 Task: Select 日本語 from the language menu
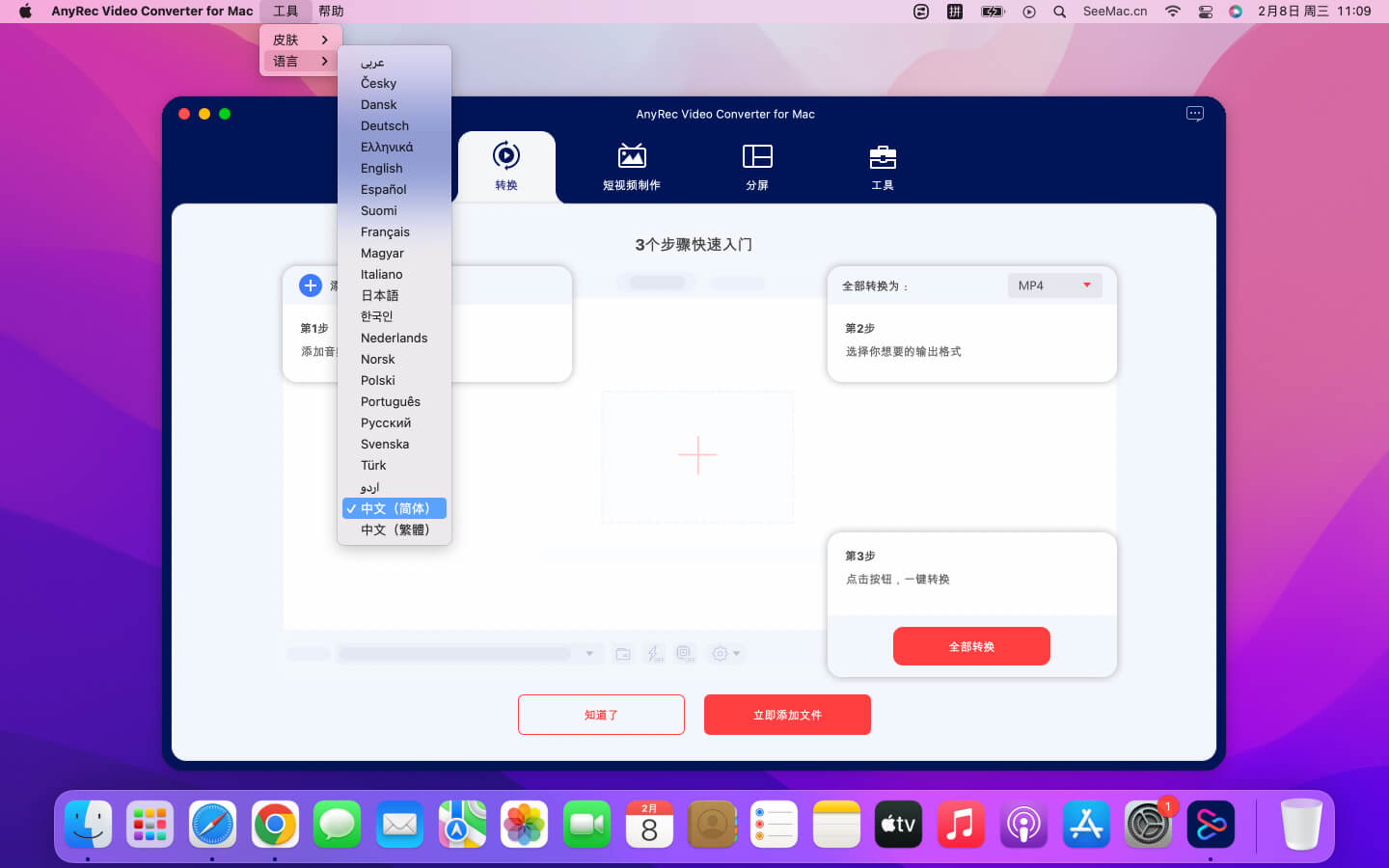(379, 296)
